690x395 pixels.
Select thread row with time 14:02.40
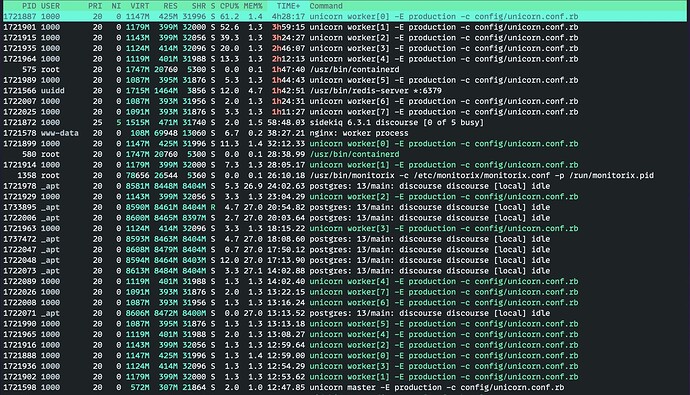[x=345, y=282]
